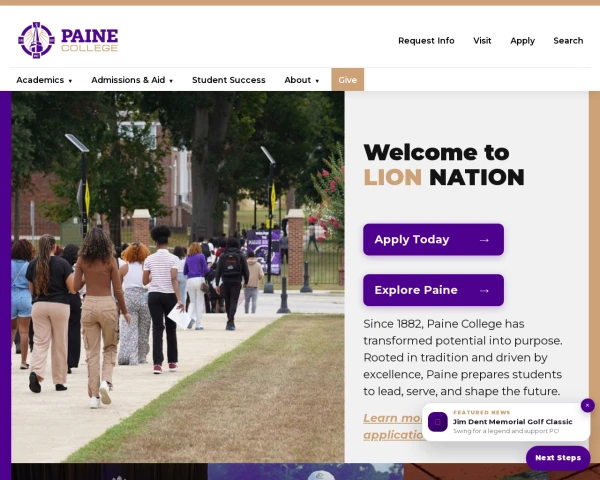This screenshot has height=480, width=600.
Task: Click 'Swing for a legend and support PC!' text
Action: click(x=506, y=431)
